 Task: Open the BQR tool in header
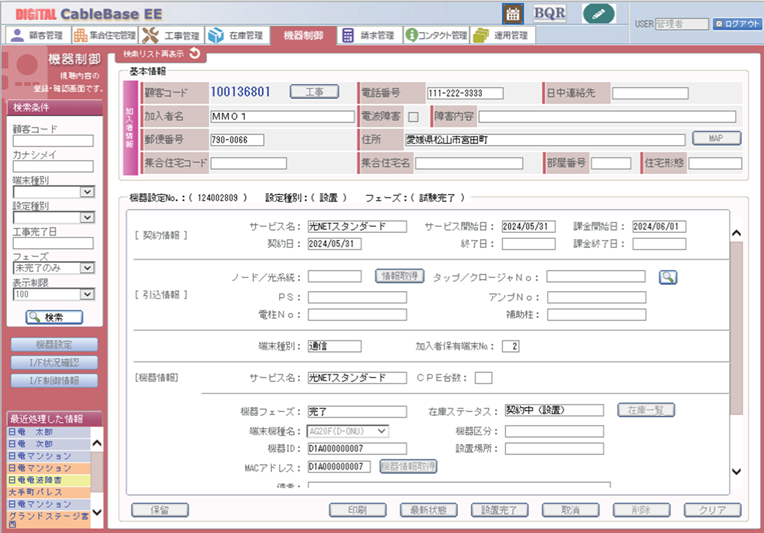click(x=549, y=14)
